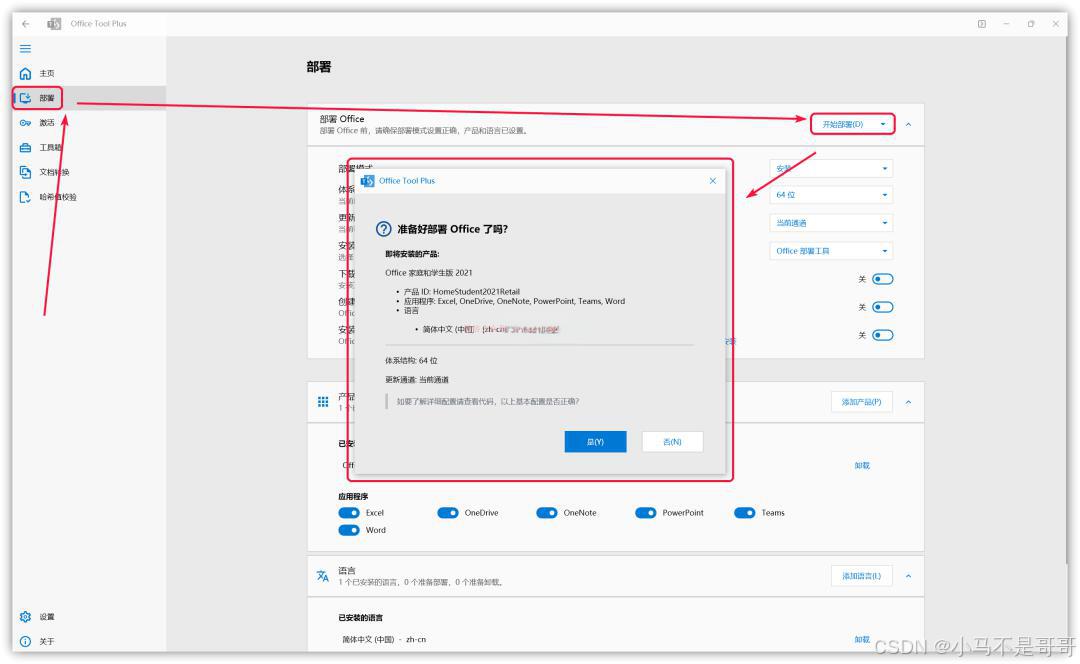Click text 体系结构: 64 位 in dialog
The height and width of the screenshot is (664, 1080).
pyautogui.click(x=411, y=360)
